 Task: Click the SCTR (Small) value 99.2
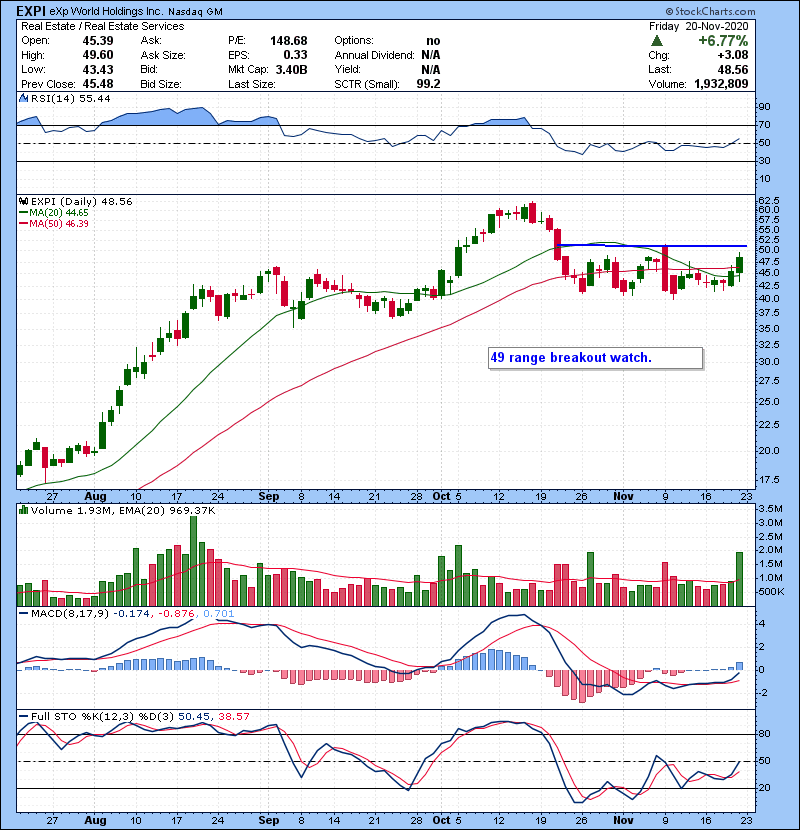click(428, 84)
